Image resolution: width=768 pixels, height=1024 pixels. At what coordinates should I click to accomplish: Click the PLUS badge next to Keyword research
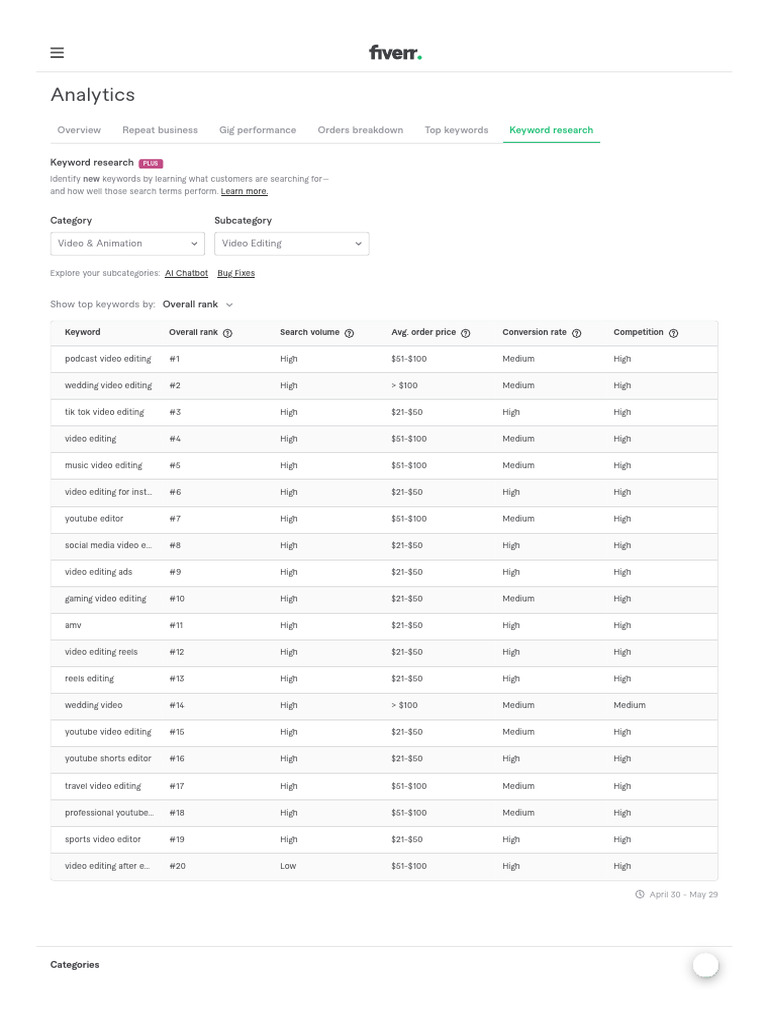point(150,163)
